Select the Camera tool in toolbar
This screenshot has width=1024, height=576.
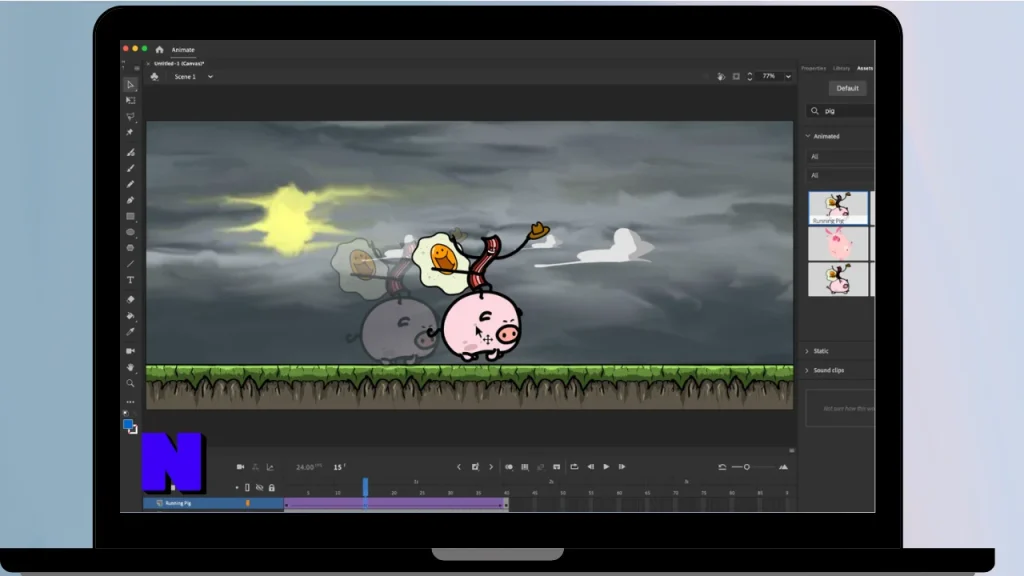click(x=131, y=351)
